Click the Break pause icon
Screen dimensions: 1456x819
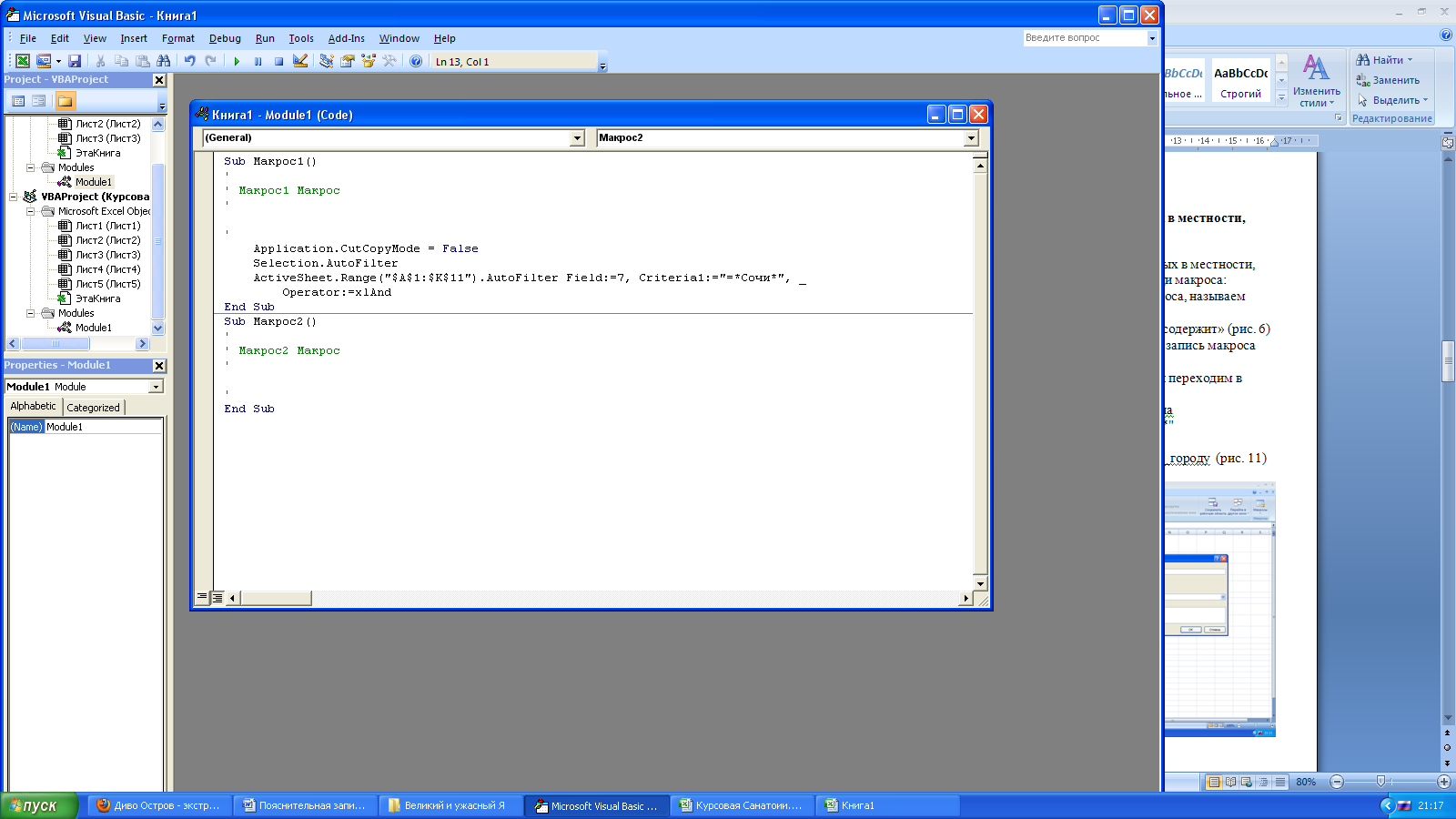pyautogui.click(x=258, y=61)
